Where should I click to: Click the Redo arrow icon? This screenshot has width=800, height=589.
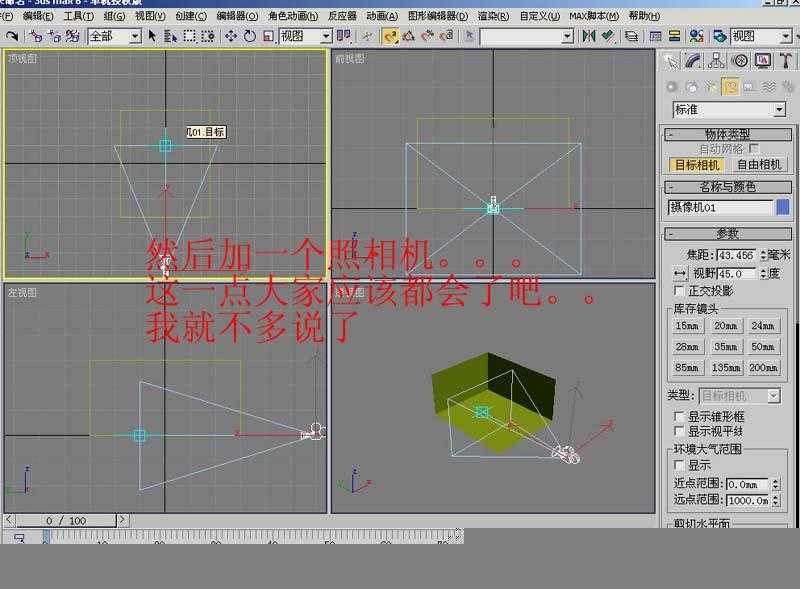[11, 36]
